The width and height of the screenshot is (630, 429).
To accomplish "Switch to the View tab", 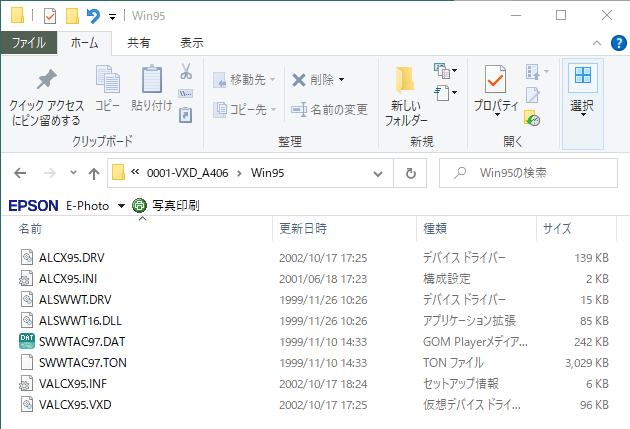I will pos(192,43).
